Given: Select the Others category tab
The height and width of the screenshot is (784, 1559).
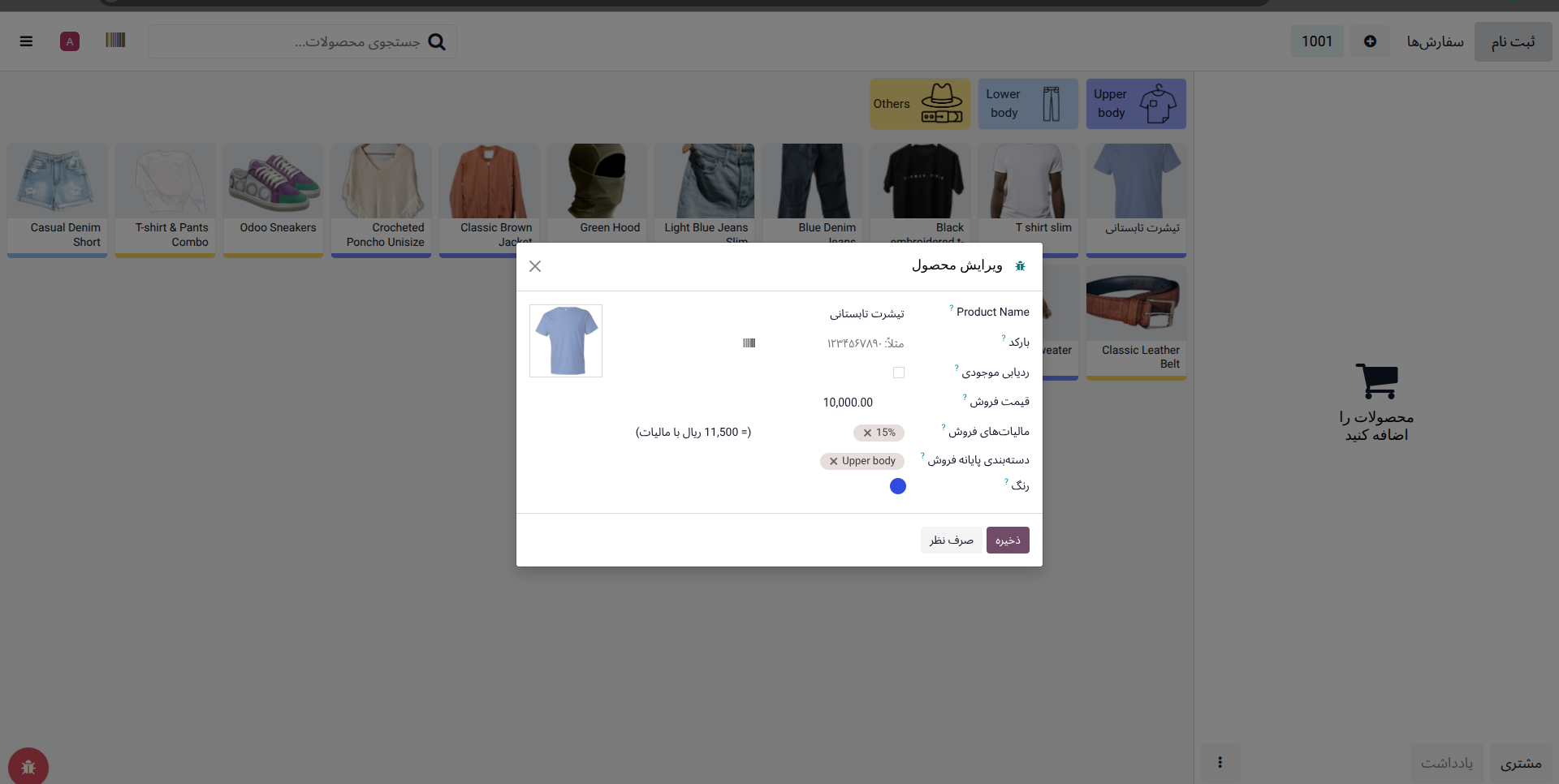Looking at the screenshot, I should [x=920, y=104].
